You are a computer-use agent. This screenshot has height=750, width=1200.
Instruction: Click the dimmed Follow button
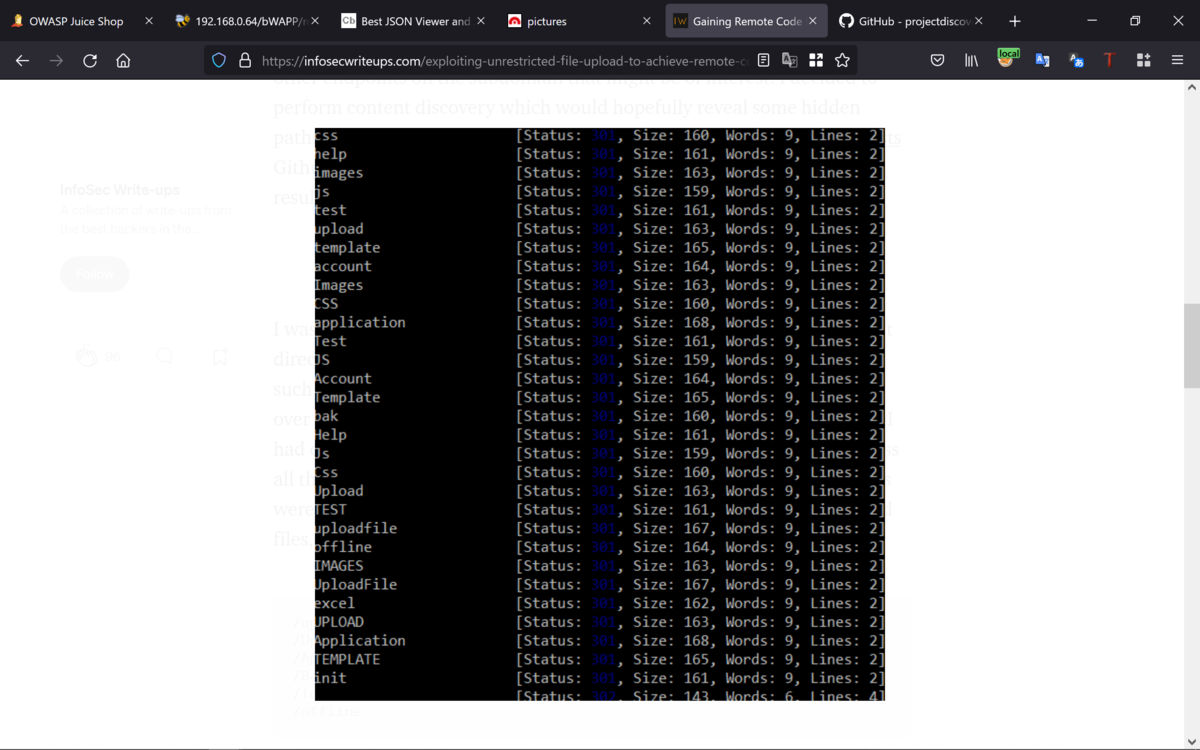coord(95,274)
